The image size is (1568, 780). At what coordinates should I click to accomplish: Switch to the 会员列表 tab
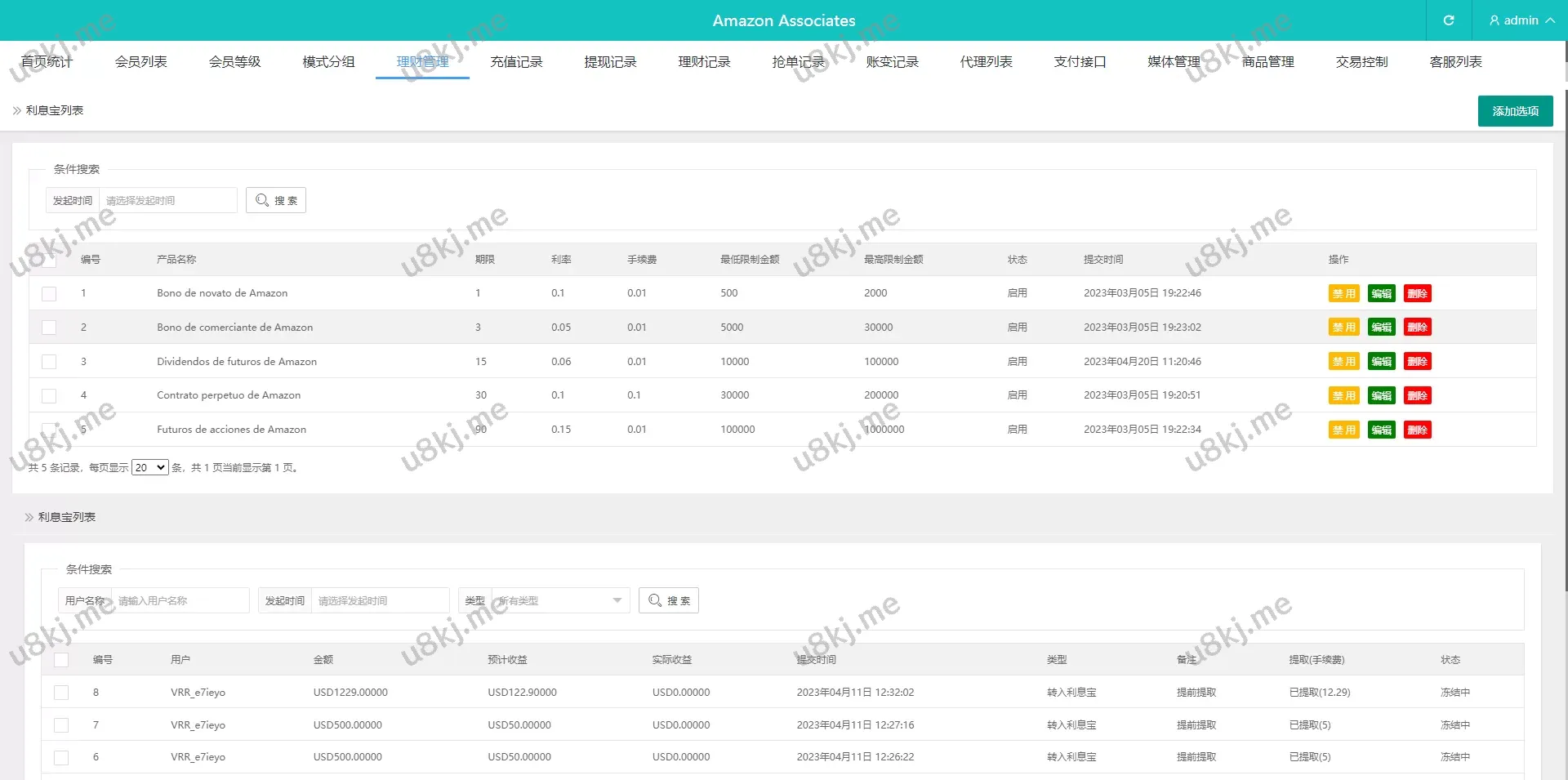point(140,62)
